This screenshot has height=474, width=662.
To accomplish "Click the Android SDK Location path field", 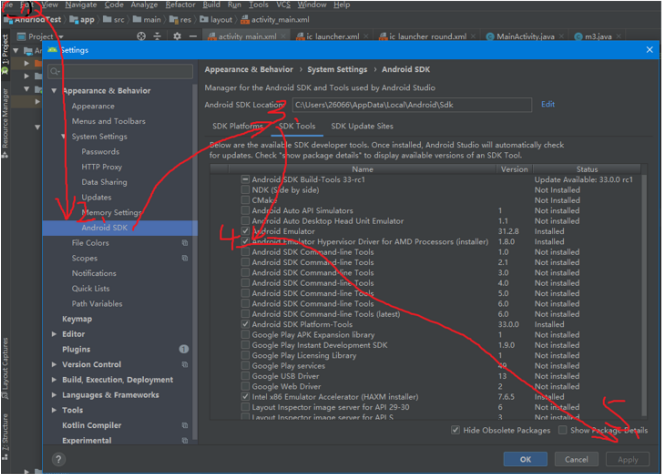I will pyautogui.click(x=412, y=105).
